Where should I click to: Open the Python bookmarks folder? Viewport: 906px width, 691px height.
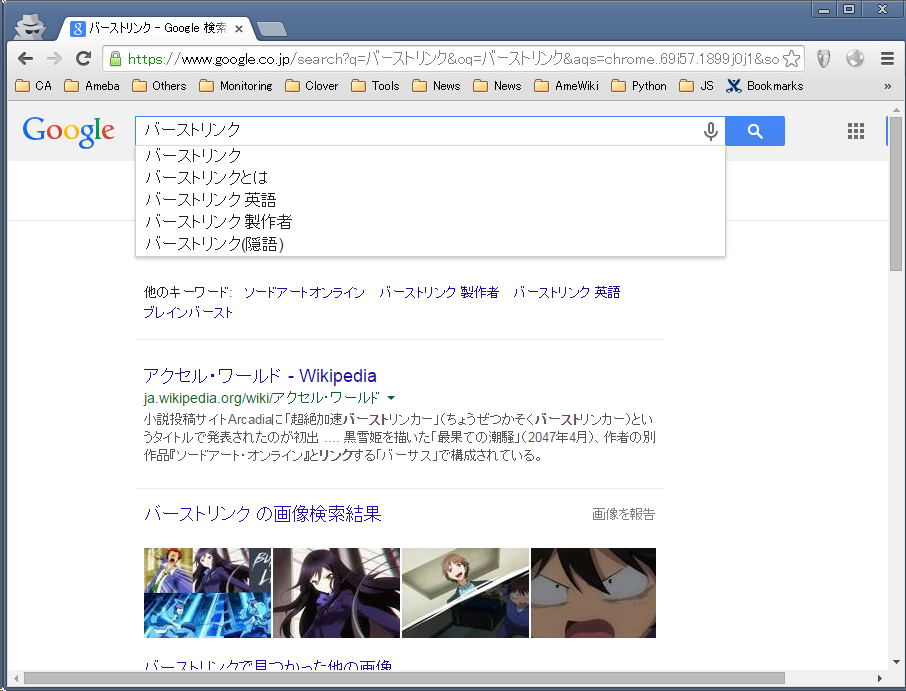(x=638, y=86)
